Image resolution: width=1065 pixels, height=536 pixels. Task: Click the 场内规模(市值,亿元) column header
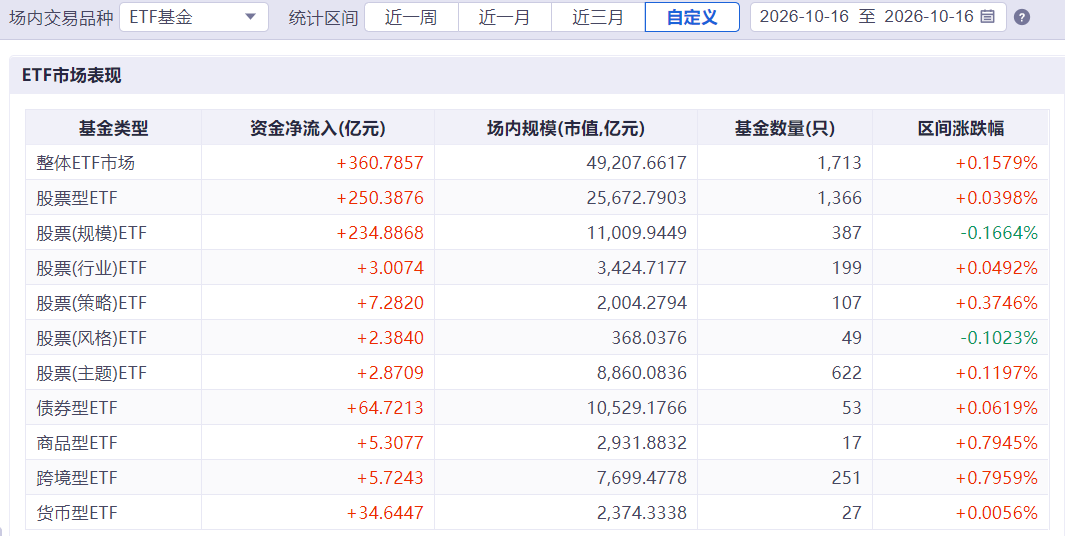point(566,128)
